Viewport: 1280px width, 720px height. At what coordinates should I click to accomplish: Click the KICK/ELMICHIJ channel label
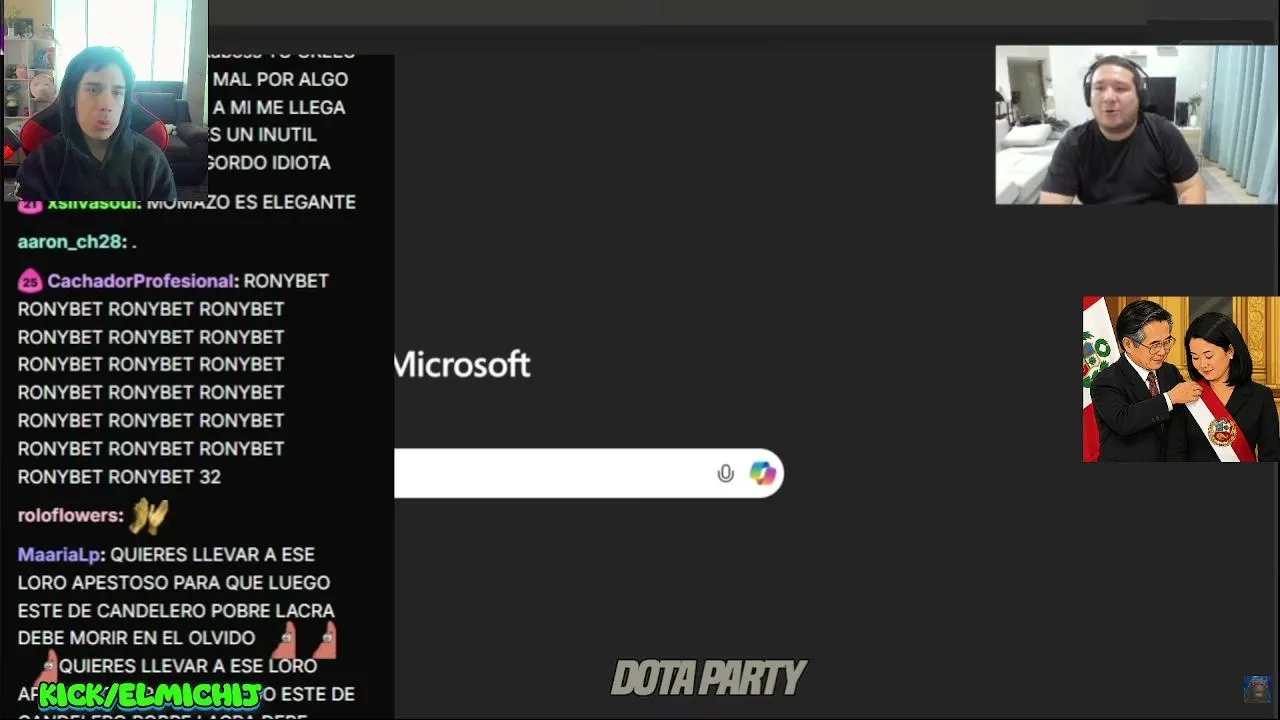150,694
